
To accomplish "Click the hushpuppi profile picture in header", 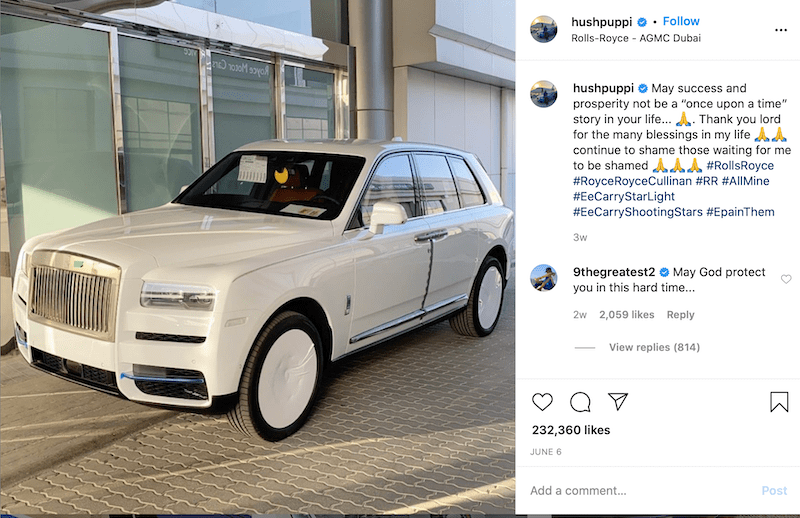I will (543, 29).
